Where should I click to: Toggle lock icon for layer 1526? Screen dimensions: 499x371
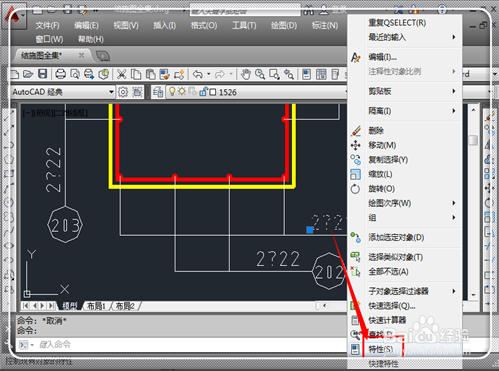pos(203,92)
